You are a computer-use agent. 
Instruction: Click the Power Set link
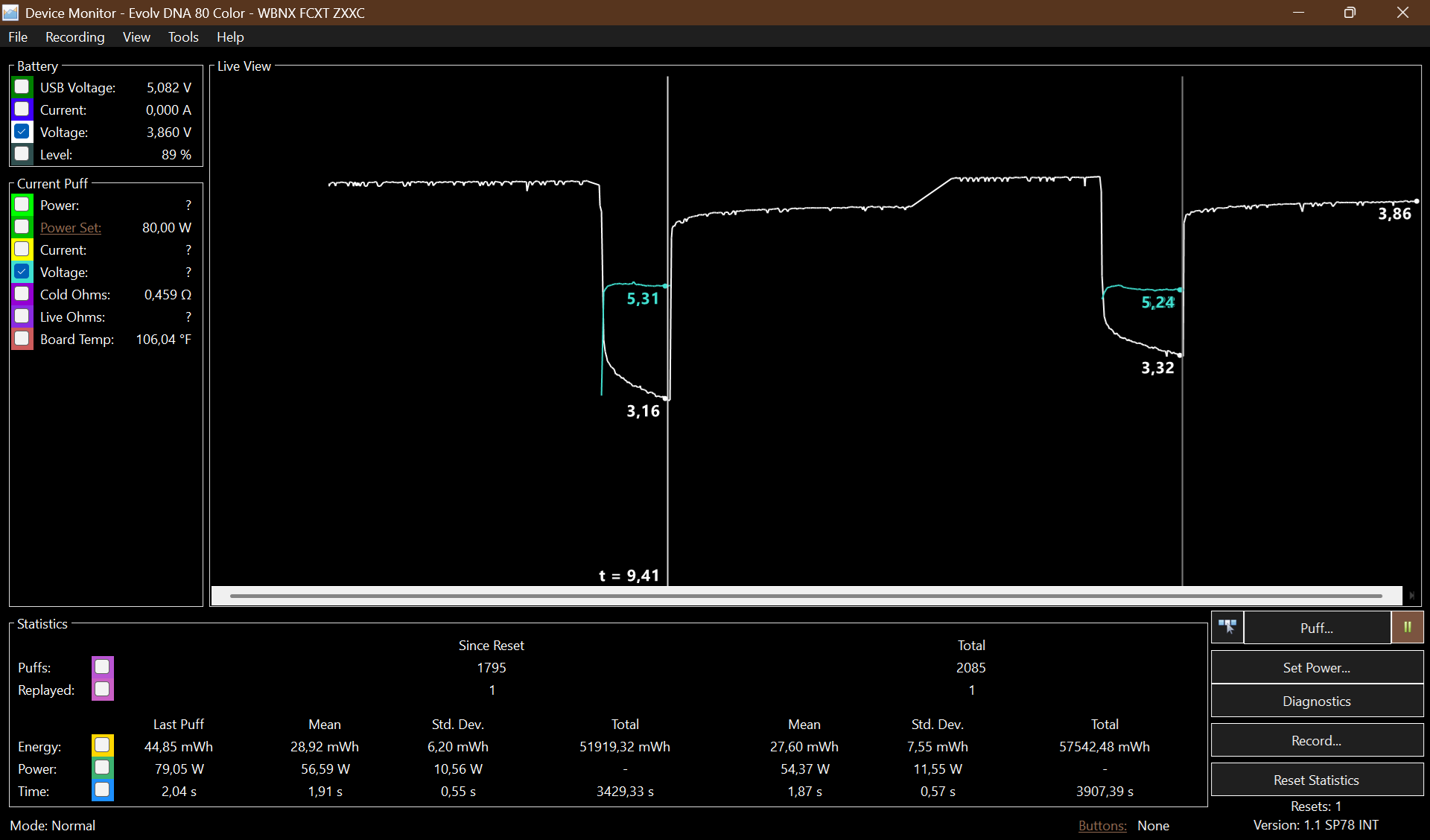71,228
